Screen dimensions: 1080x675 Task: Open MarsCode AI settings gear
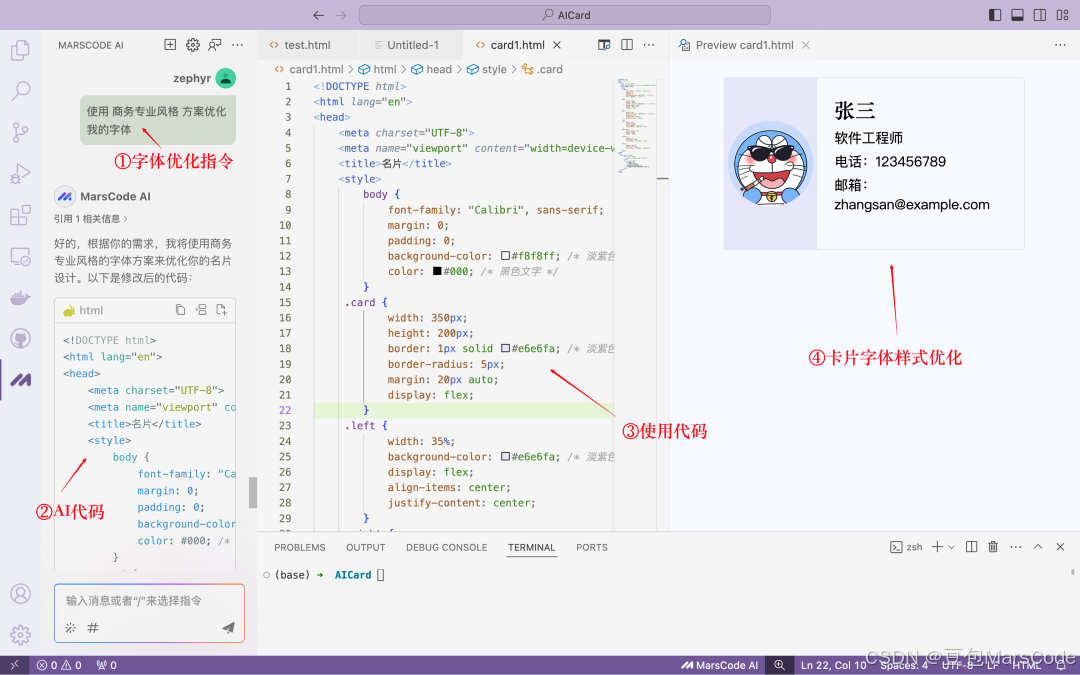(x=193, y=45)
